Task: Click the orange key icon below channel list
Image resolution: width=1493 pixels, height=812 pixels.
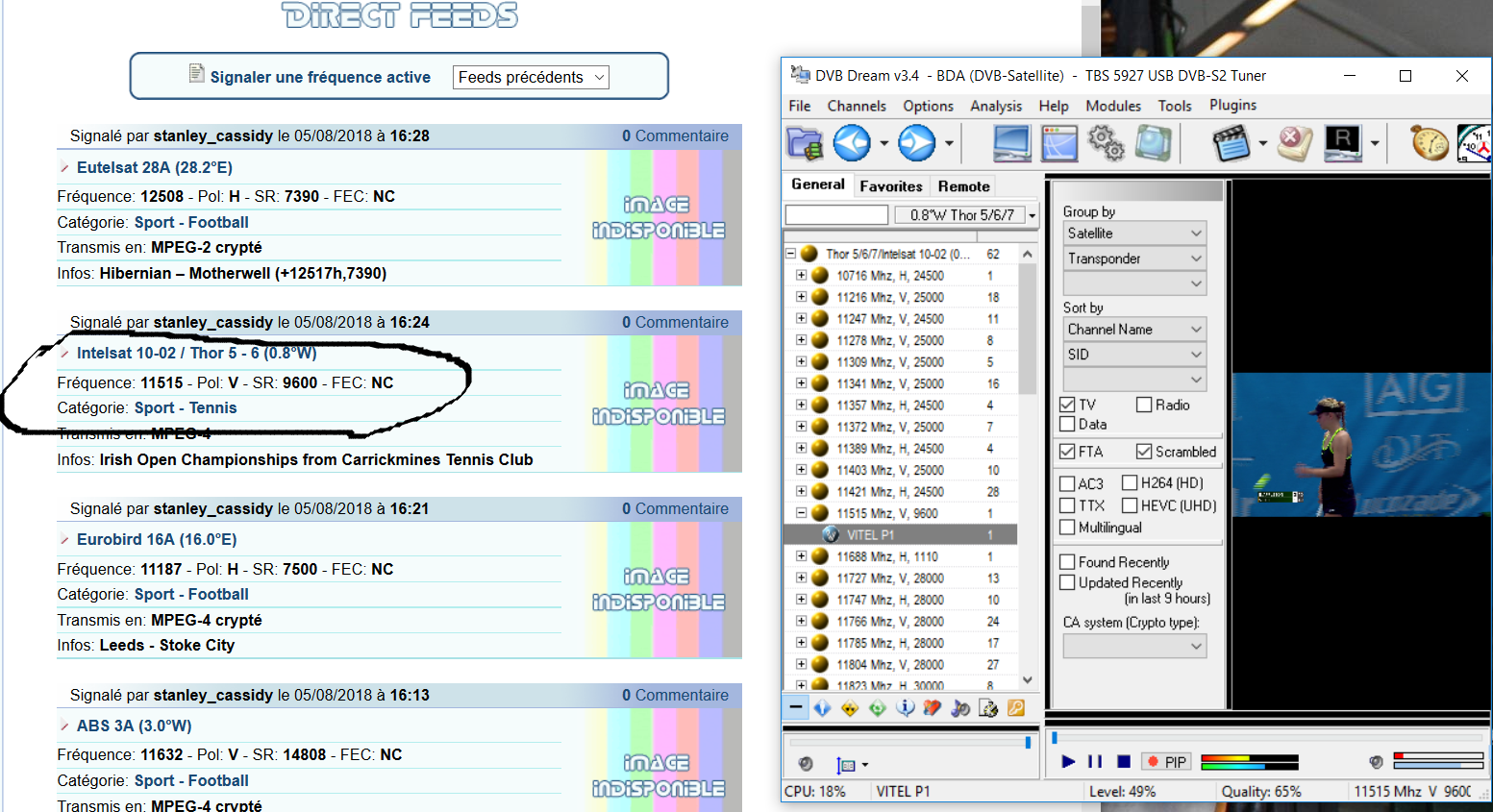Action: coord(1015,708)
